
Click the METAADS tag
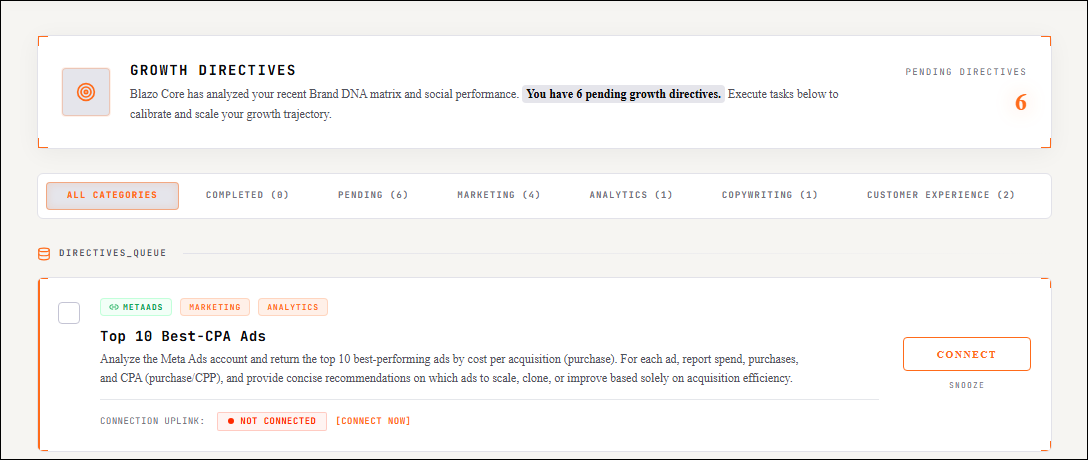coord(136,307)
